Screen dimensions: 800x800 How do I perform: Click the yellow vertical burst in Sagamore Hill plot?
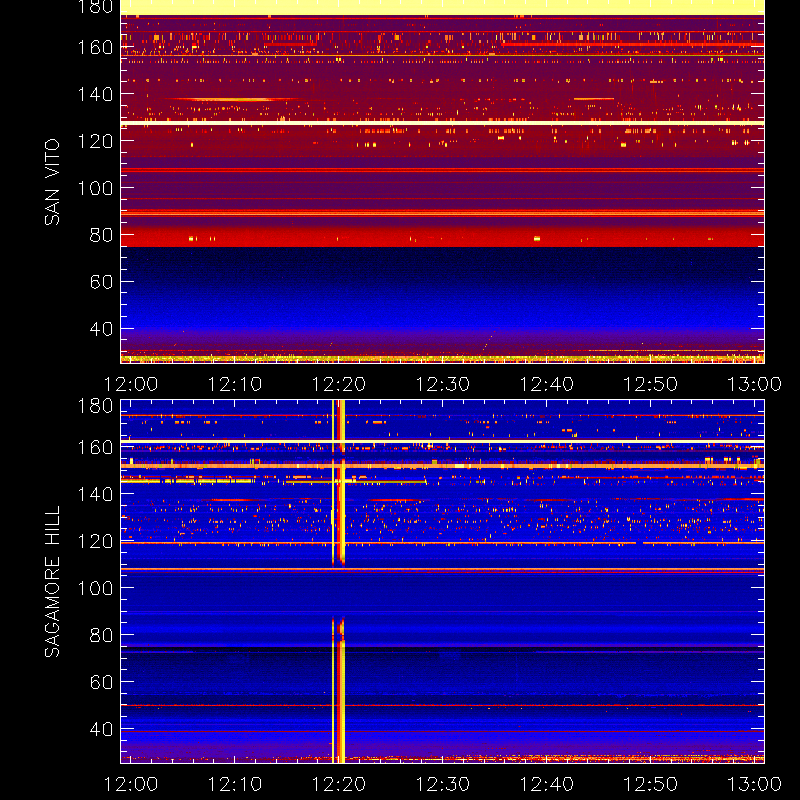(x=339, y=582)
